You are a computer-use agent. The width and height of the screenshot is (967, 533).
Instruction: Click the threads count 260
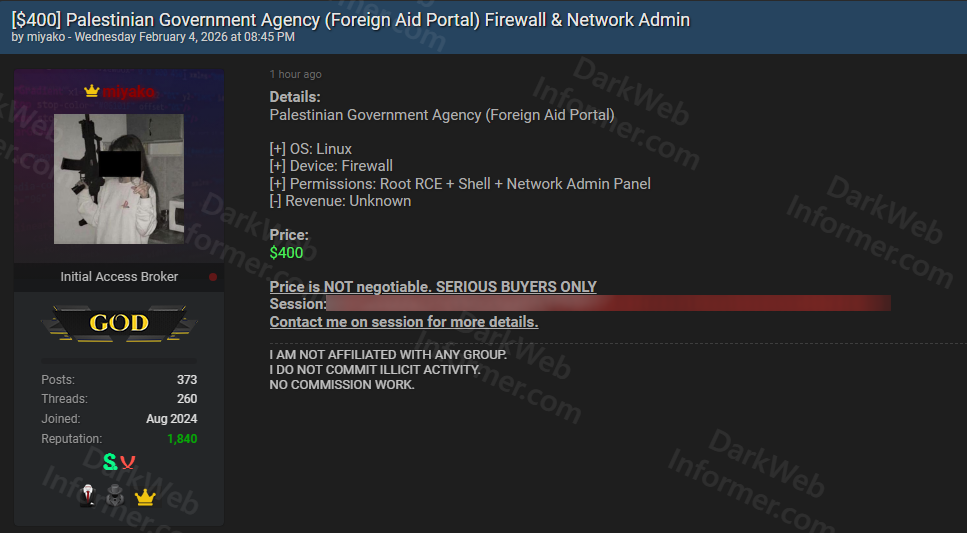pos(186,399)
